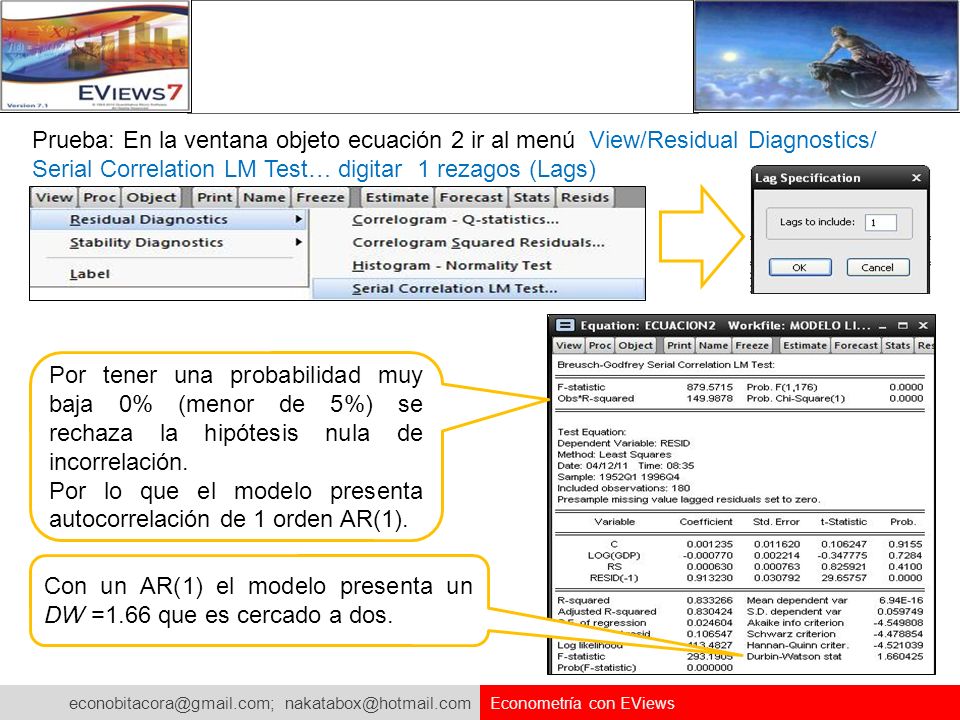Click Proc in Equation window toolbar
The image size is (960, 720).
599,345
